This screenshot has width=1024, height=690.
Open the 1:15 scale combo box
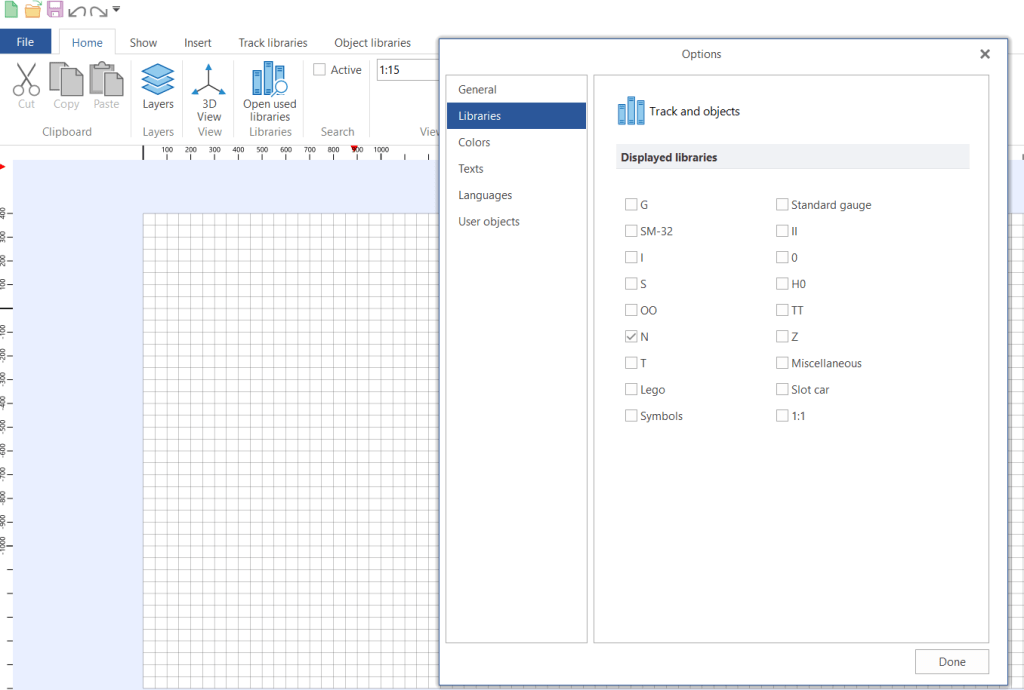(x=406, y=70)
